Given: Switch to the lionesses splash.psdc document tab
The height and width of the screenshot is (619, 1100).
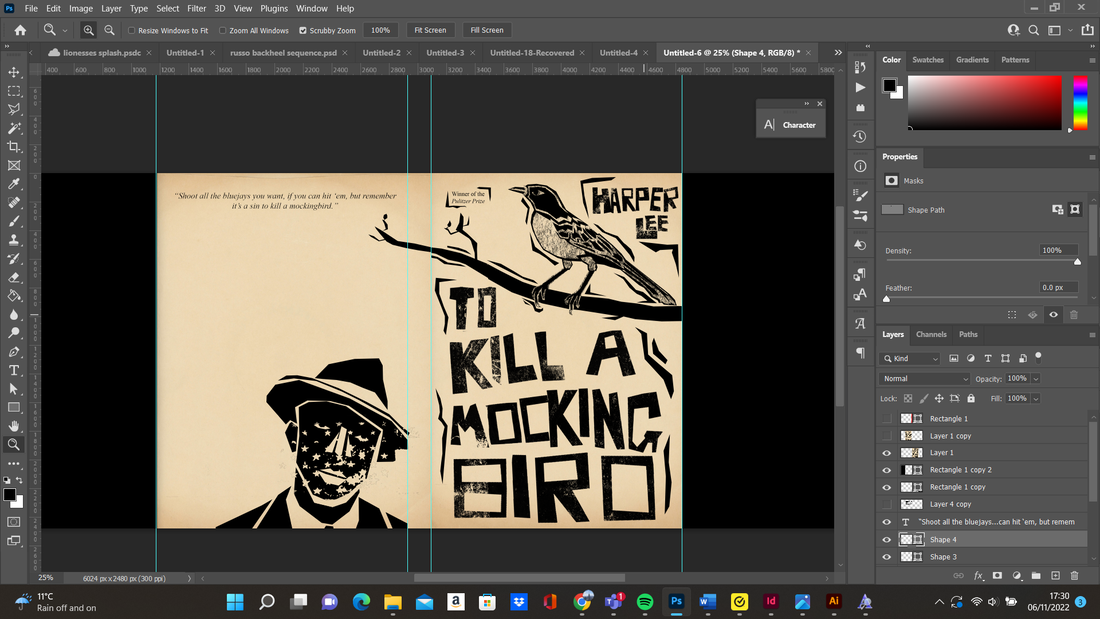Looking at the screenshot, I should tap(100, 53).
